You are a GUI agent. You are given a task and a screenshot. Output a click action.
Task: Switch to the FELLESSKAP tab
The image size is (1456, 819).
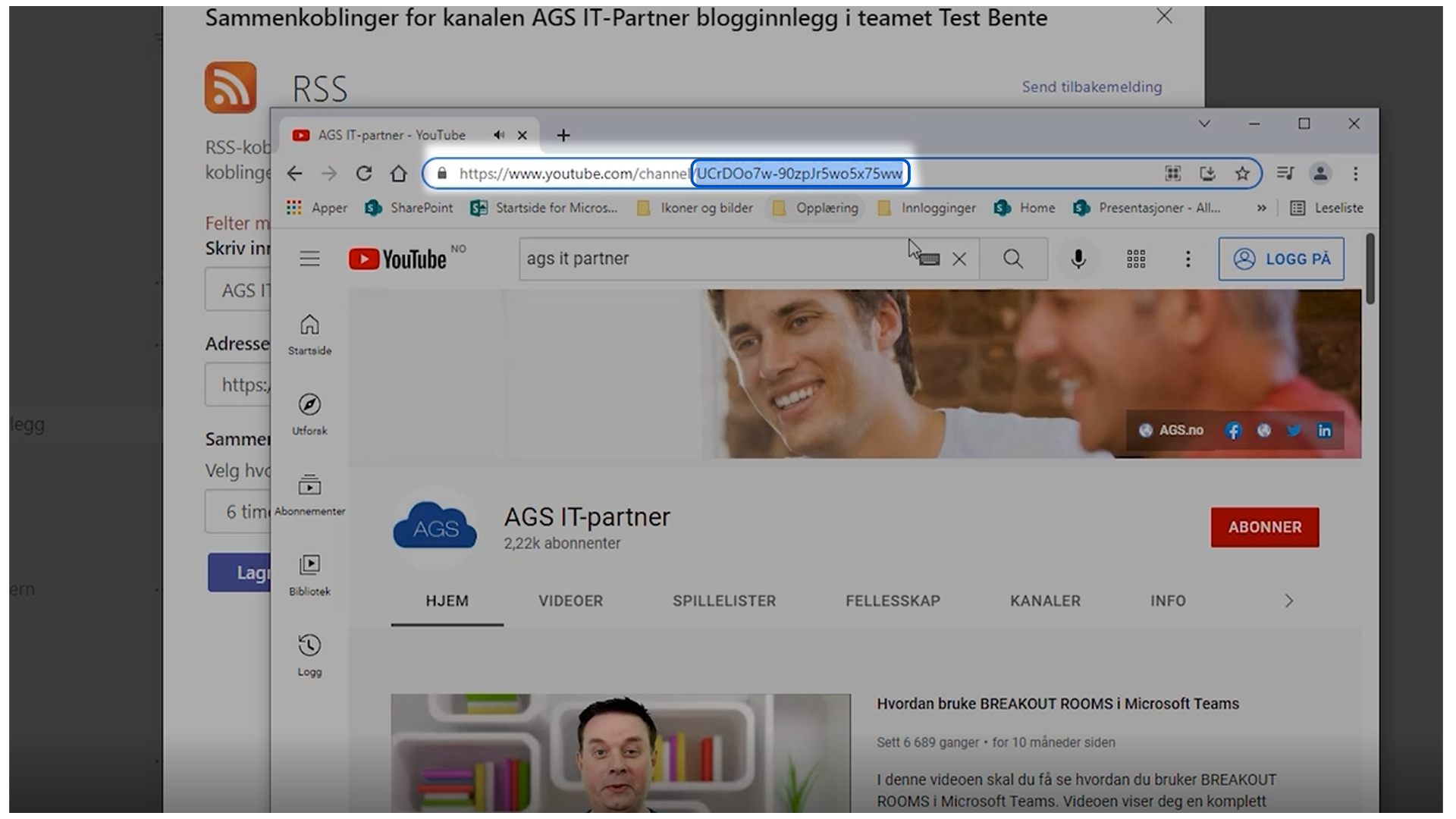(x=893, y=601)
